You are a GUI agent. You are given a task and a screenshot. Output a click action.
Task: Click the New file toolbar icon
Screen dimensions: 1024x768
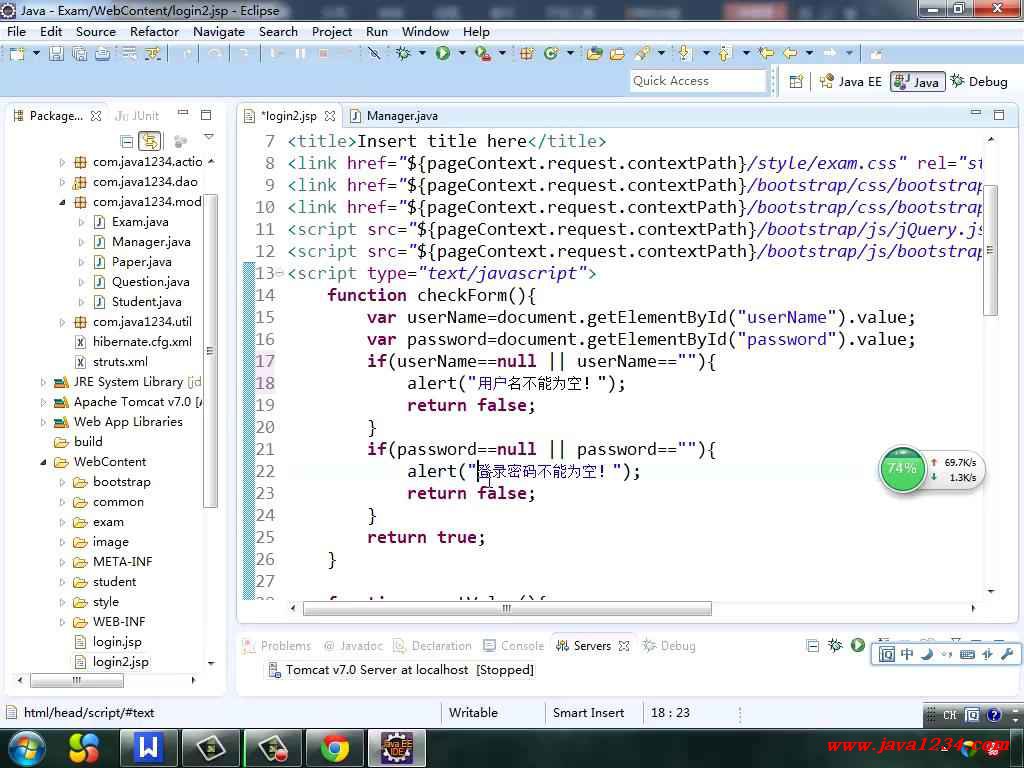click(17, 54)
